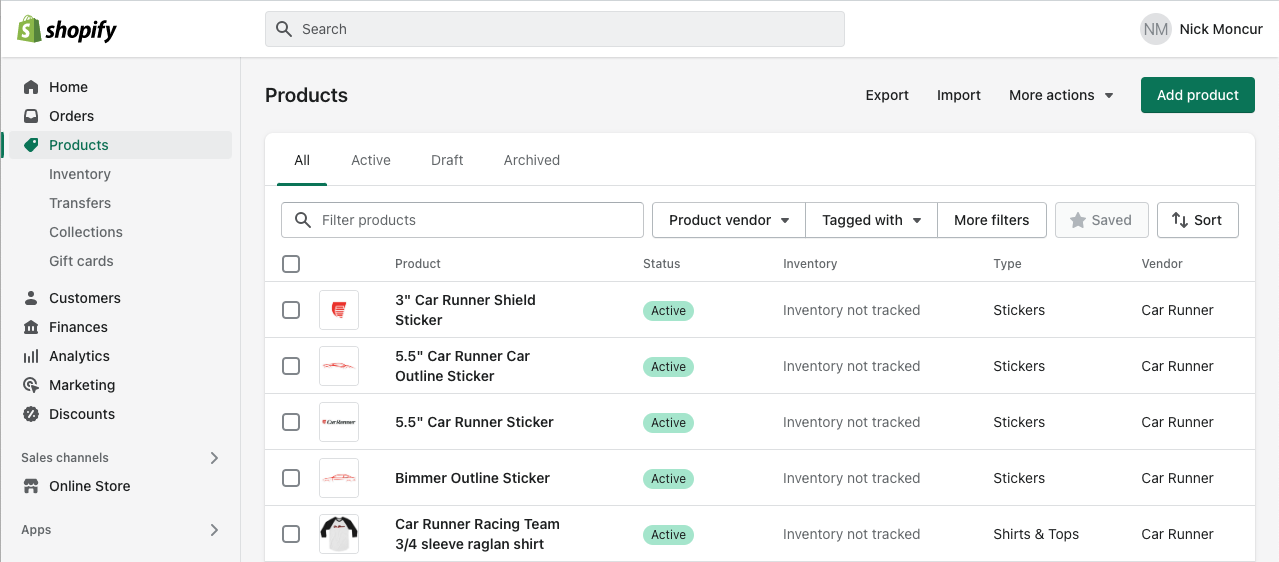Click the Status column header
The height and width of the screenshot is (562, 1279).
coord(661,264)
